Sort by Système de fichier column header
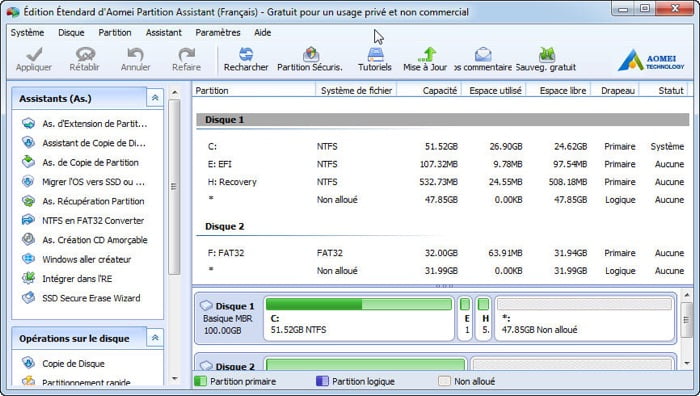700x396 pixels. [356, 91]
